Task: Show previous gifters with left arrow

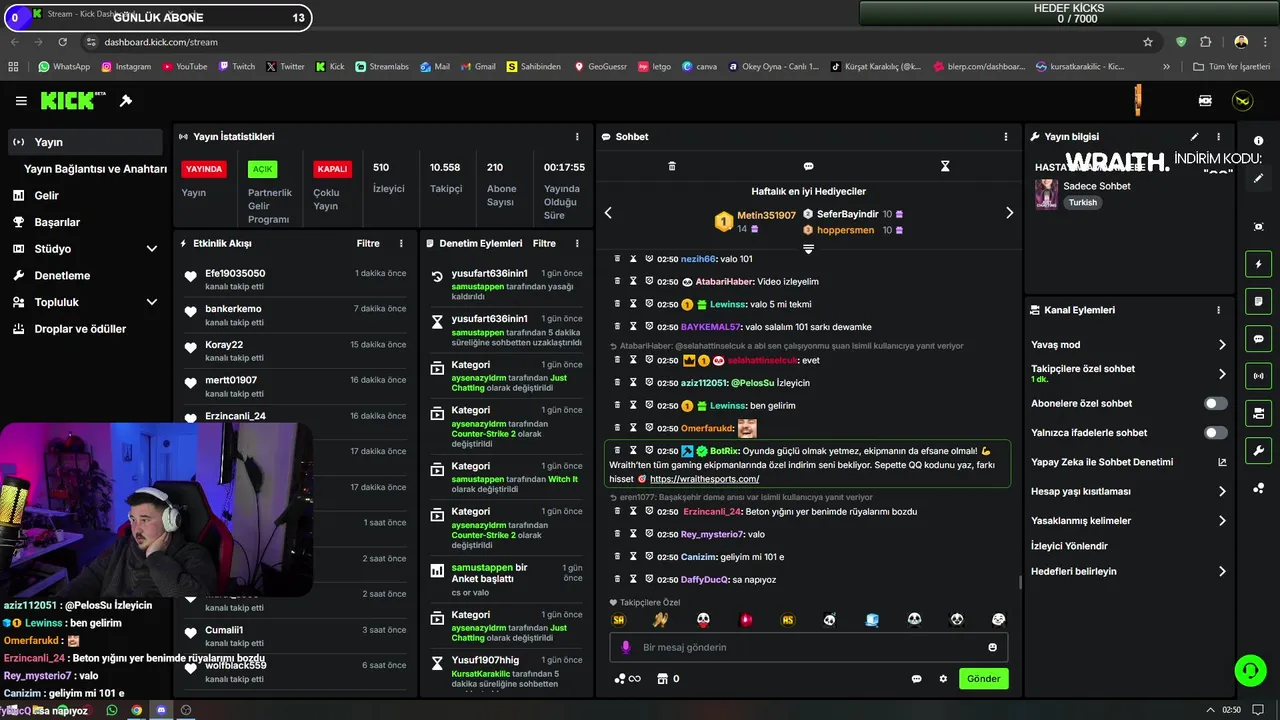Action: (608, 213)
